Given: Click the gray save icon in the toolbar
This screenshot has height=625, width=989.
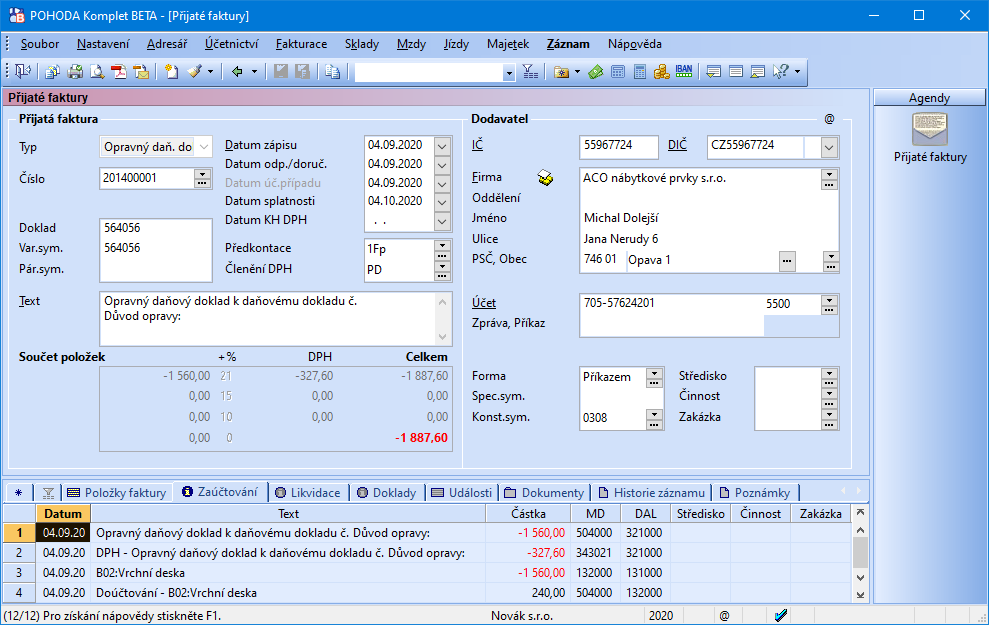Looking at the screenshot, I should (x=281, y=72).
